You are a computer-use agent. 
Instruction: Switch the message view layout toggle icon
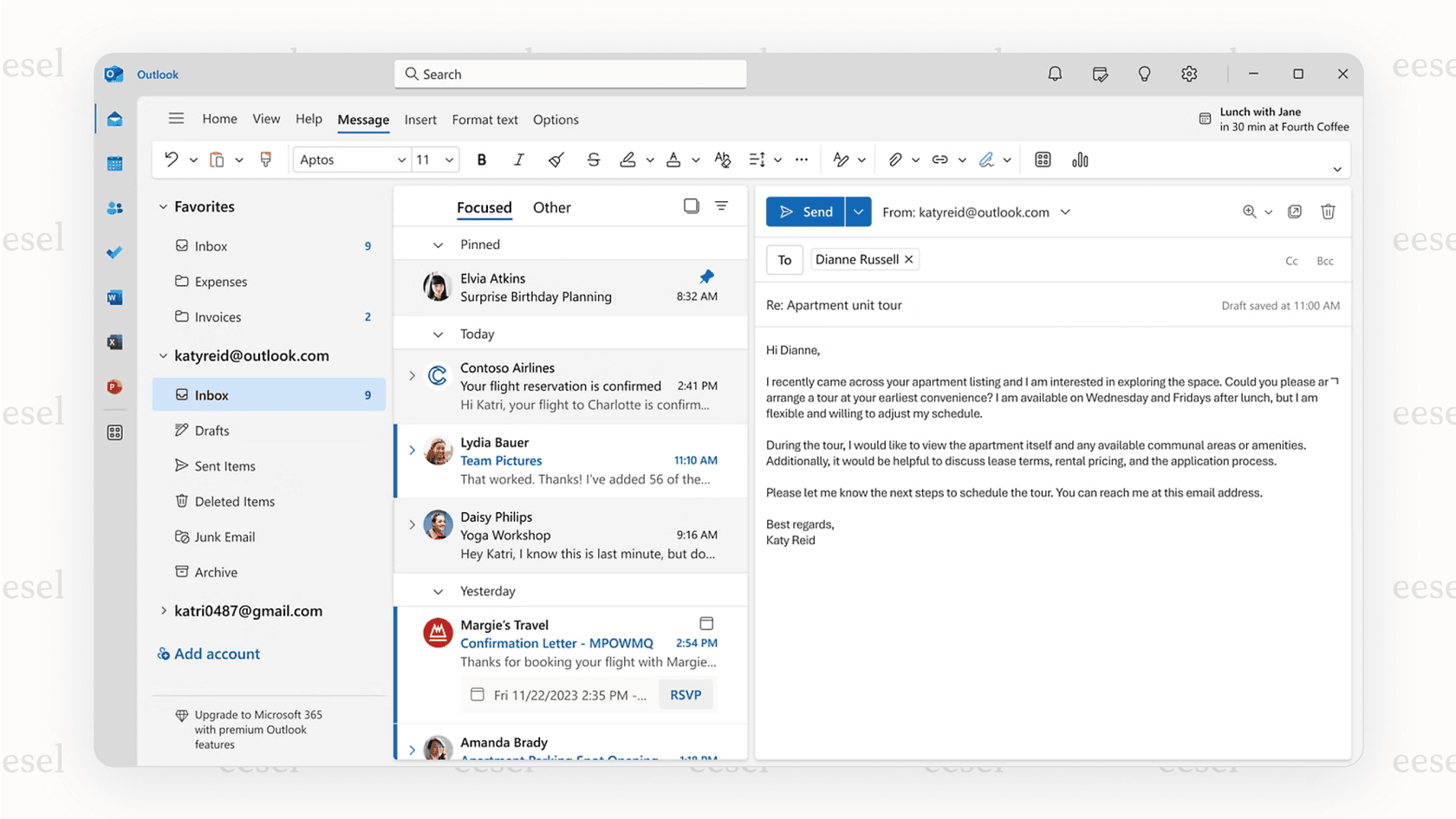(x=691, y=205)
